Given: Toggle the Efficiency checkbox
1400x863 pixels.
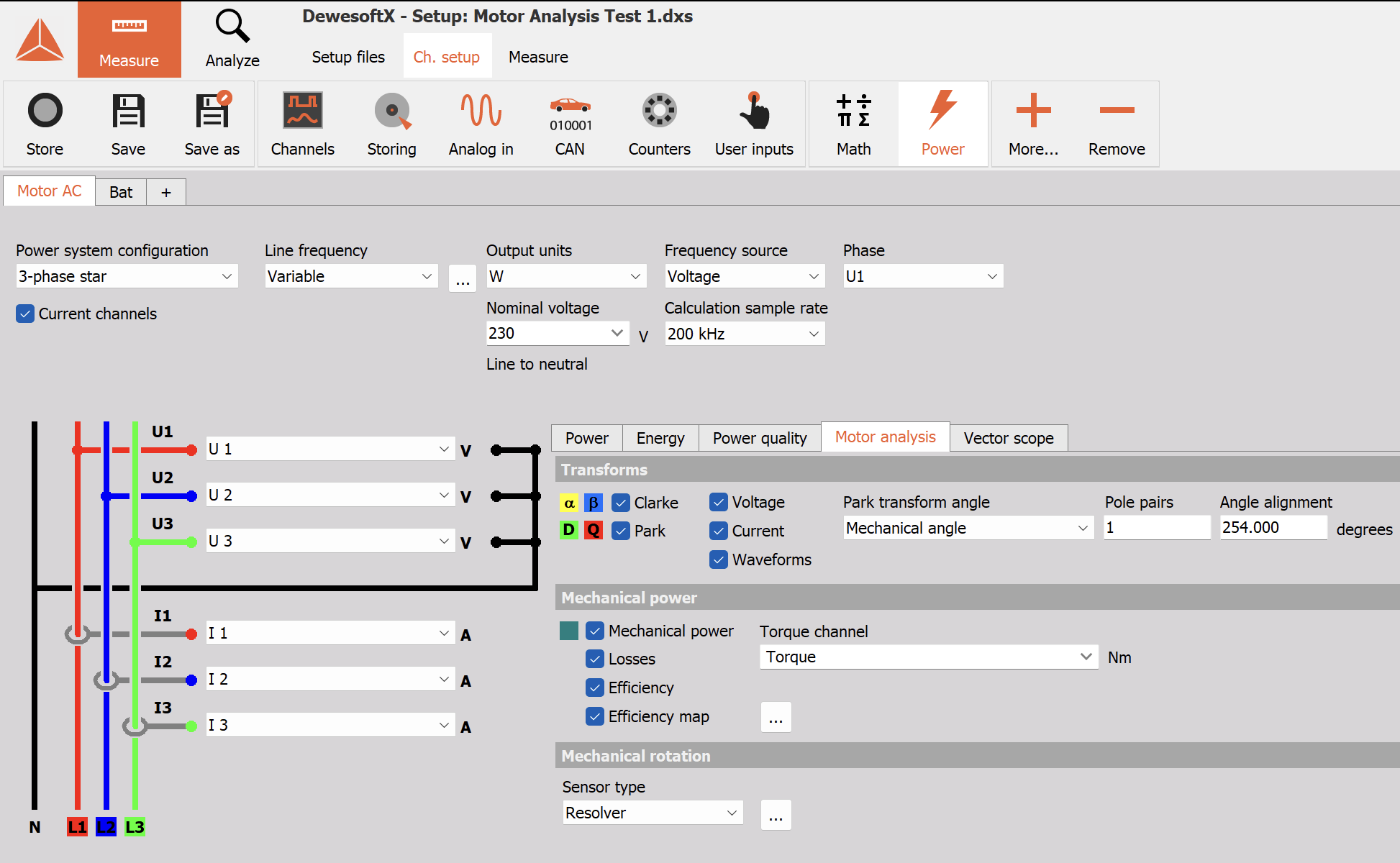Looking at the screenshot, I should (x=595, y=688).
